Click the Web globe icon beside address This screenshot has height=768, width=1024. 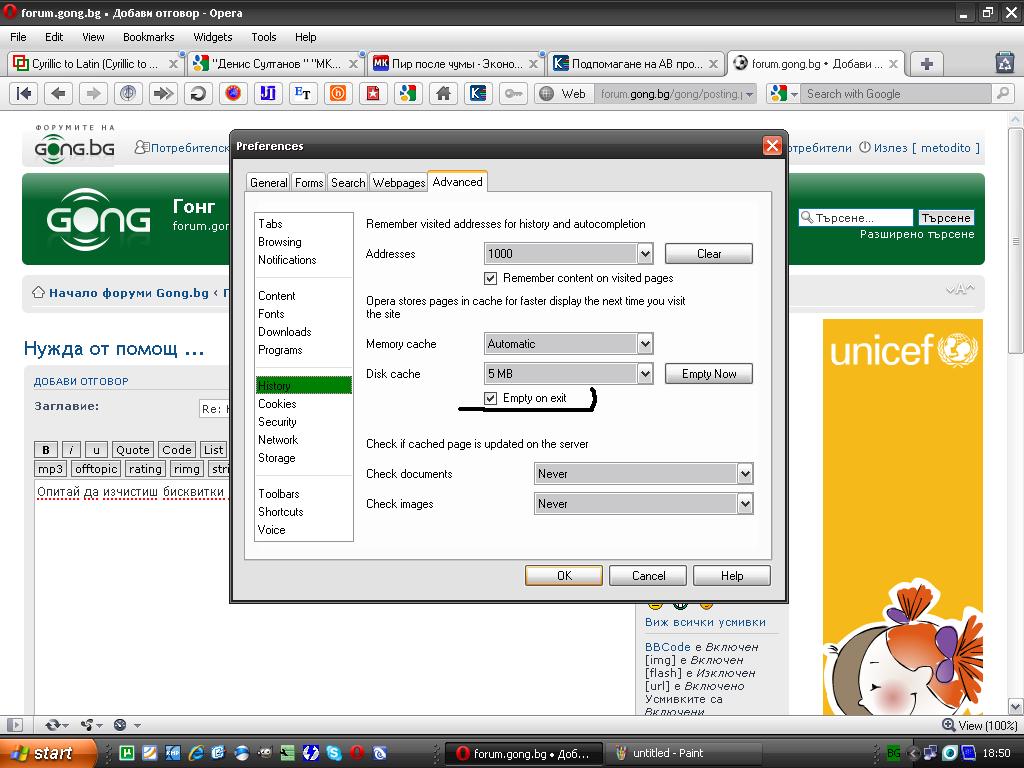coord(547,94)
